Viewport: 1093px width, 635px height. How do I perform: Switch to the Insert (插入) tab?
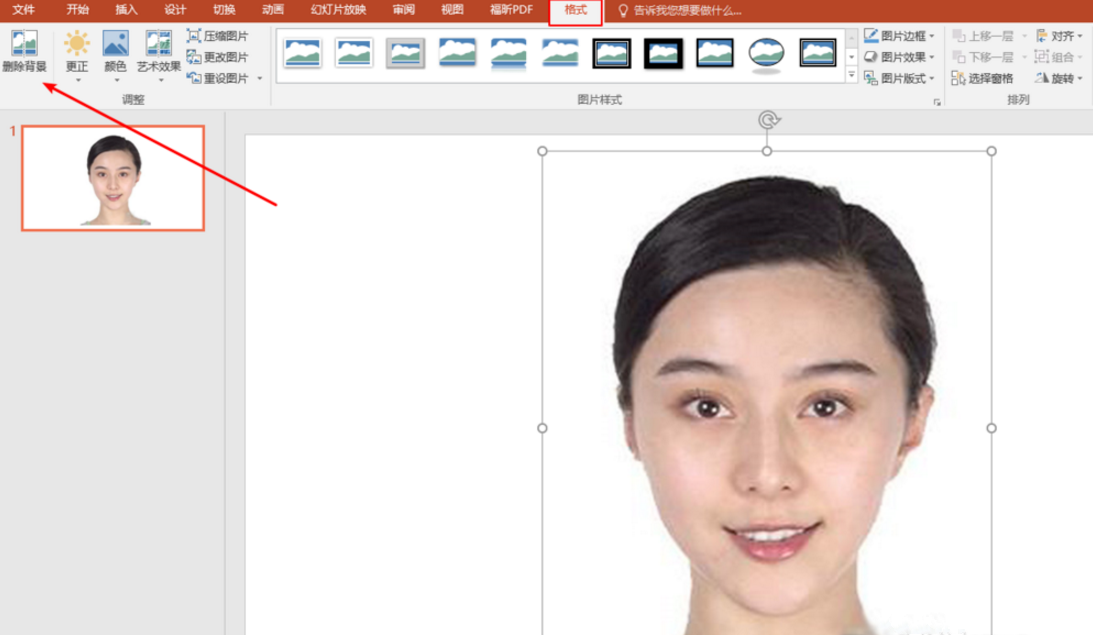tap(127, 10)
